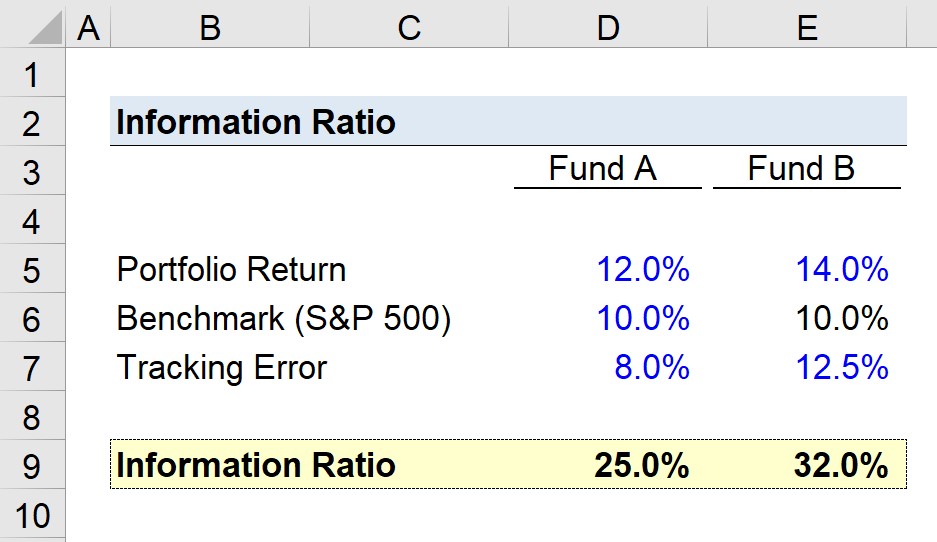Select row 9 header
Image resolution: width=937 pixels, height=542 pixels.
click(x=32, y=464)
